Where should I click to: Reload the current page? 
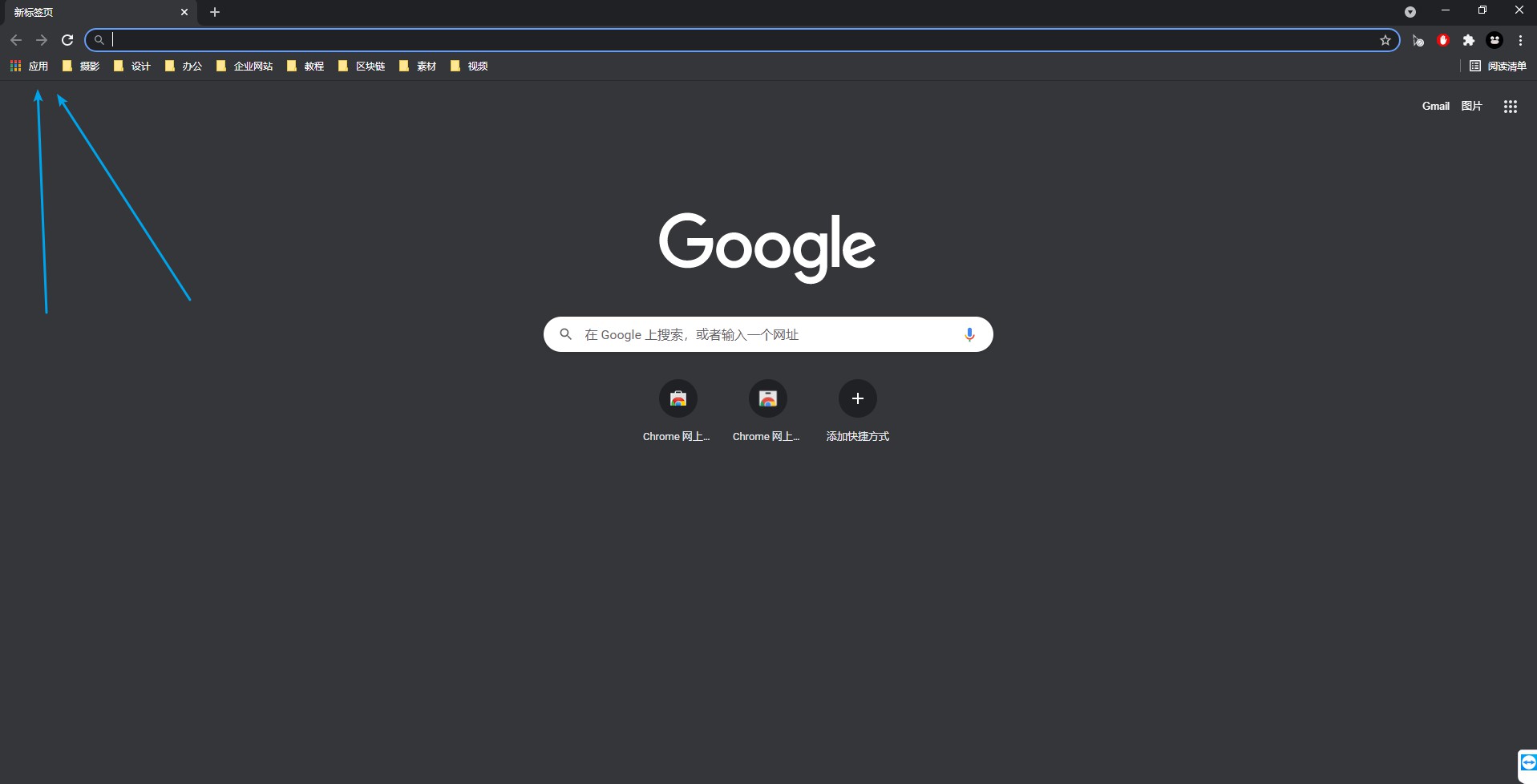pos(67,40)
